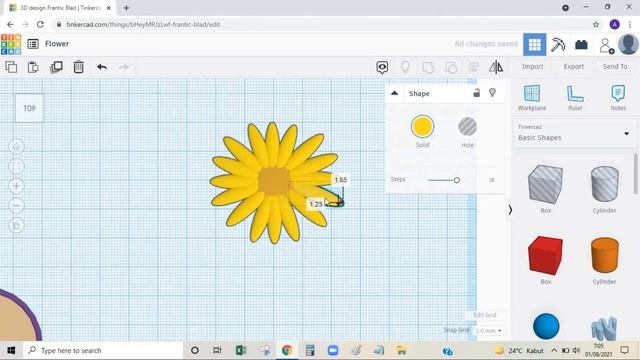Zoom in with the plus button
This screenshot has height=360, width=640.
[16, 186]
